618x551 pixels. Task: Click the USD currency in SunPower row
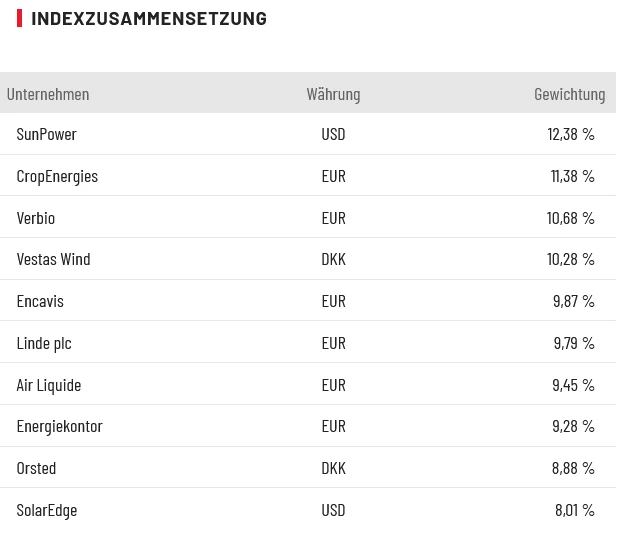click(x=333, y=134)
